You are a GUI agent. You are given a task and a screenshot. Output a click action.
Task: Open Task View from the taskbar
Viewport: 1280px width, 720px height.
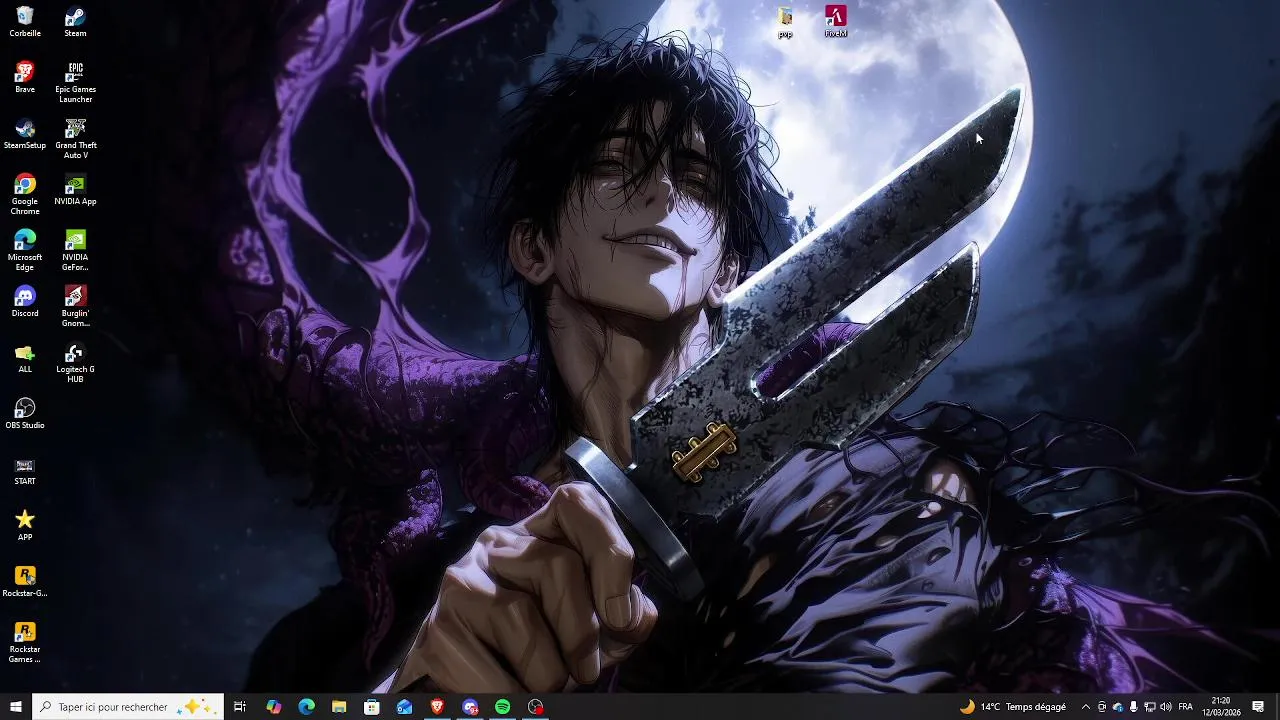[240, 707]
